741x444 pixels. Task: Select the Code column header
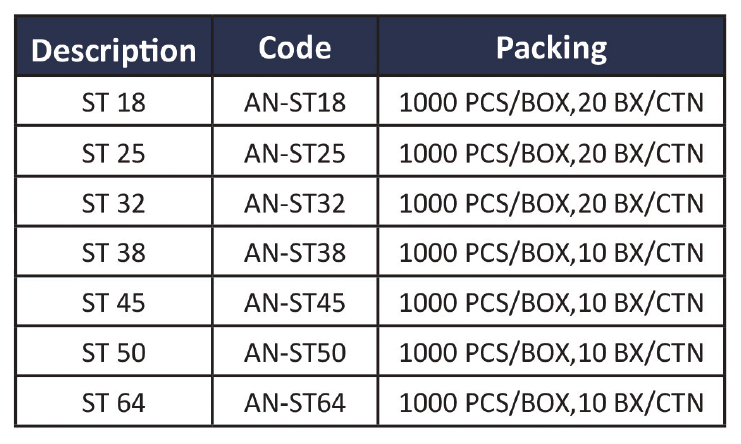(x=294, y=48)
